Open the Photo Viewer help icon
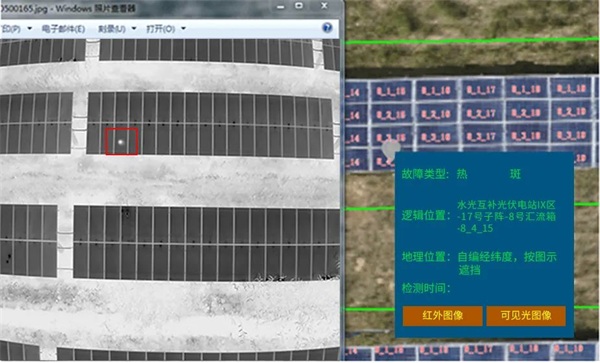The width and height of the screenshot is (600, 363). (x=327, y=28)
